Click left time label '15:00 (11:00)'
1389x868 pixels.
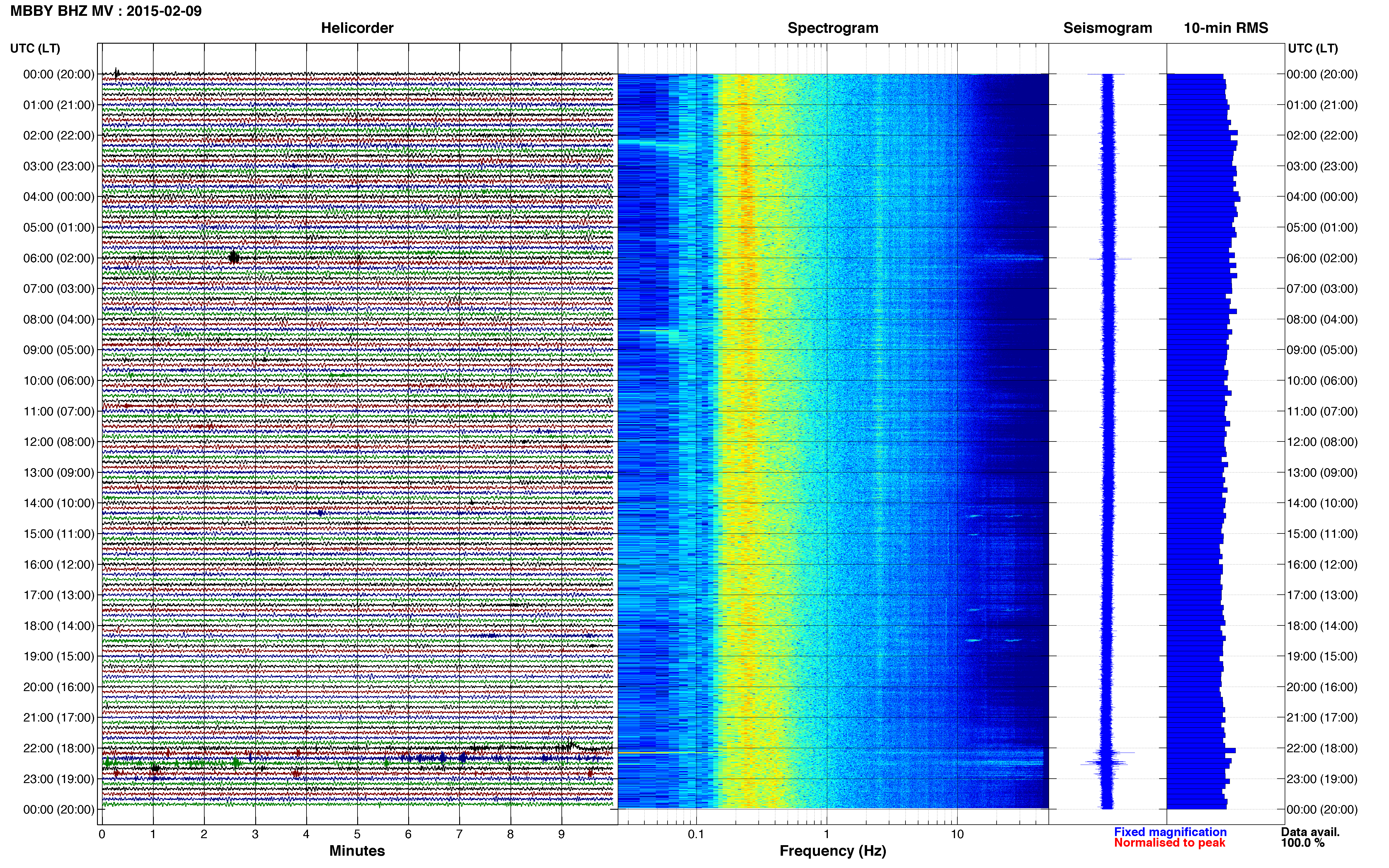point(59,534)
